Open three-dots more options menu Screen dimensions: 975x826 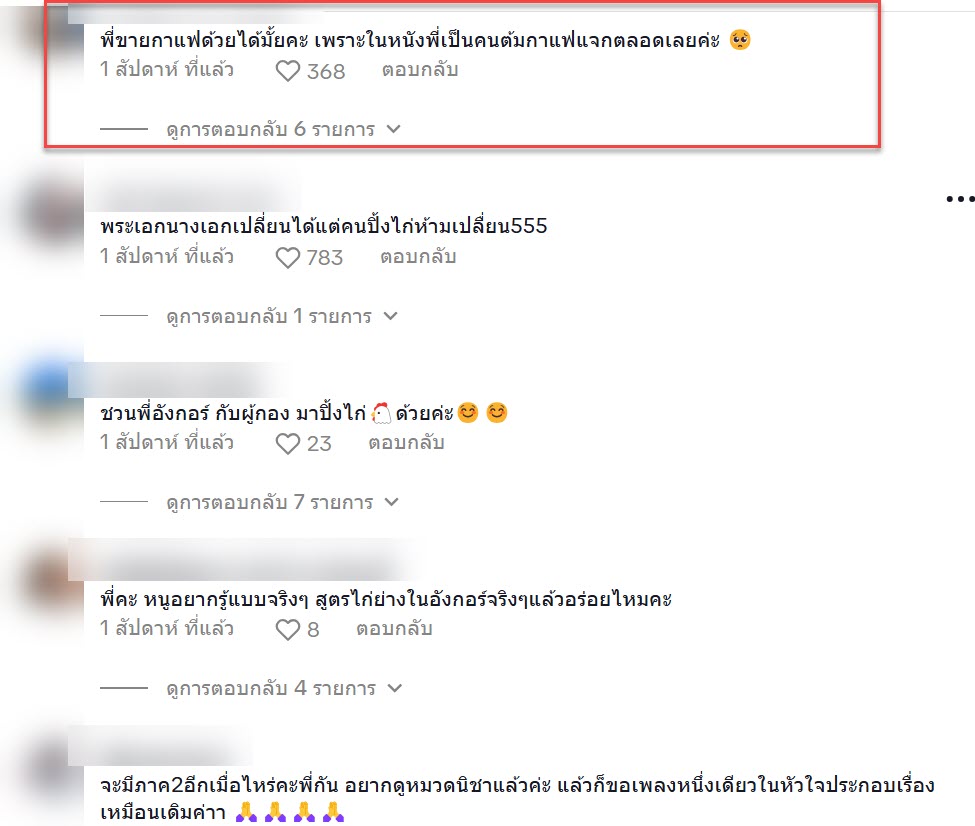pos(960,199)
